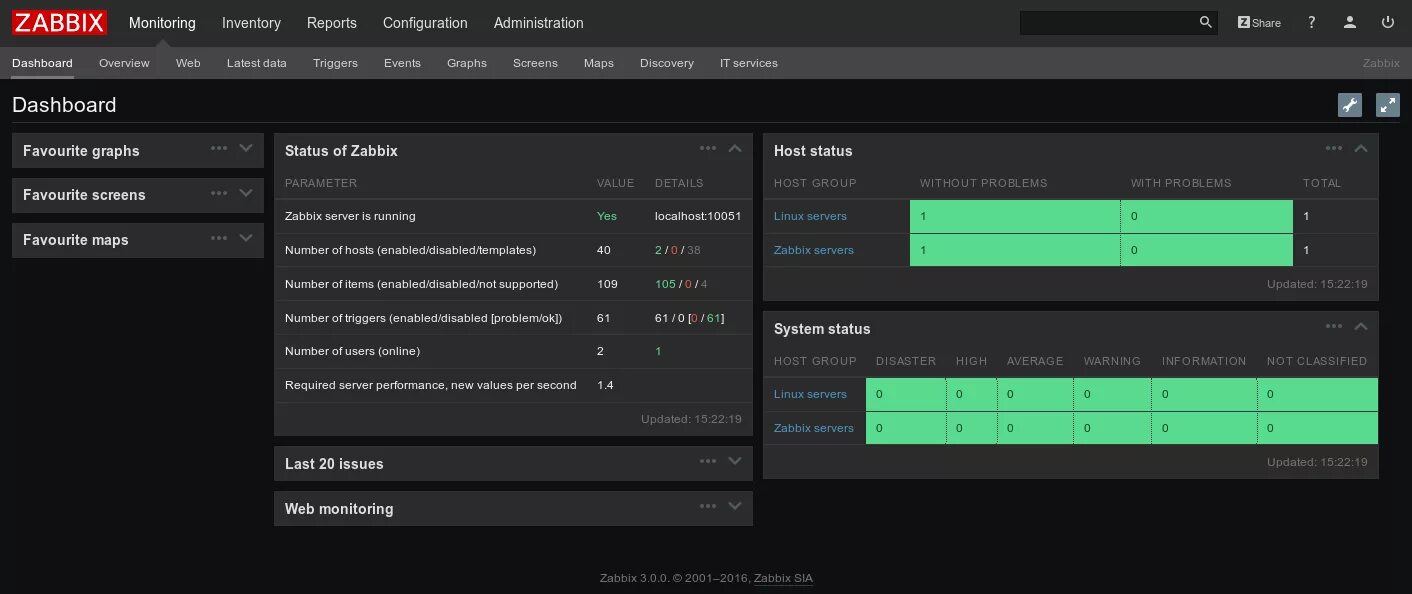The width and height of the screenshot is (1412, 594).
Task: Click the search magnifier icon
Action: (1205, 21)
